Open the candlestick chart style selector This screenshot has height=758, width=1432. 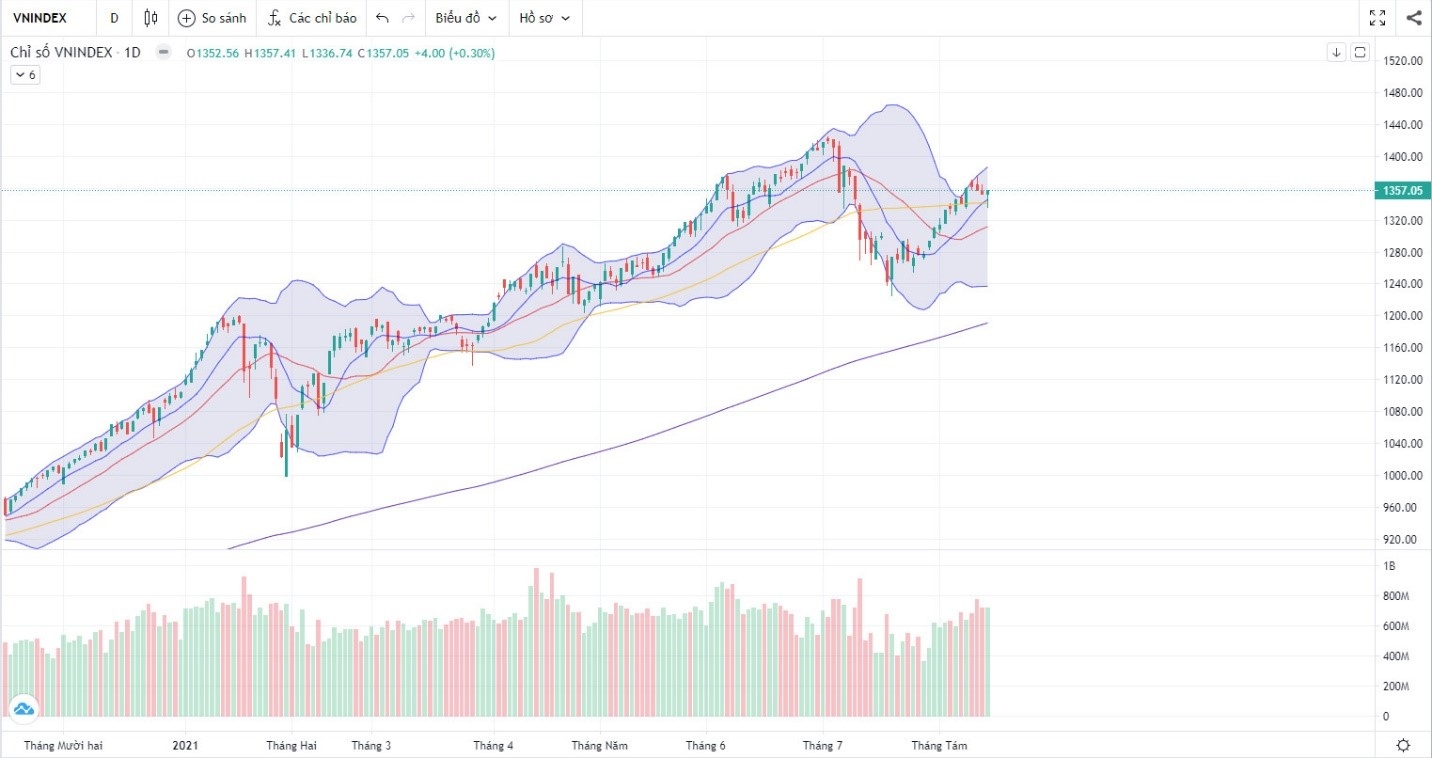151,18
